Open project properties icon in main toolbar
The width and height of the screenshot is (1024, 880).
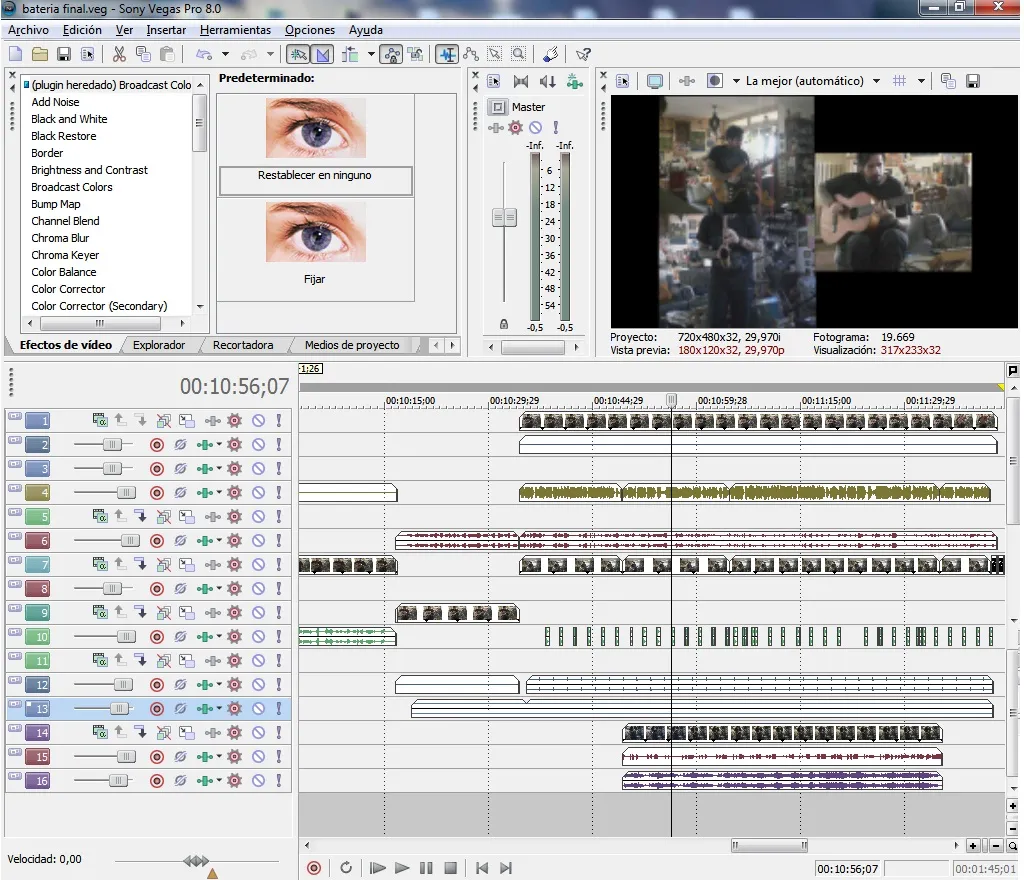point(87,54)
